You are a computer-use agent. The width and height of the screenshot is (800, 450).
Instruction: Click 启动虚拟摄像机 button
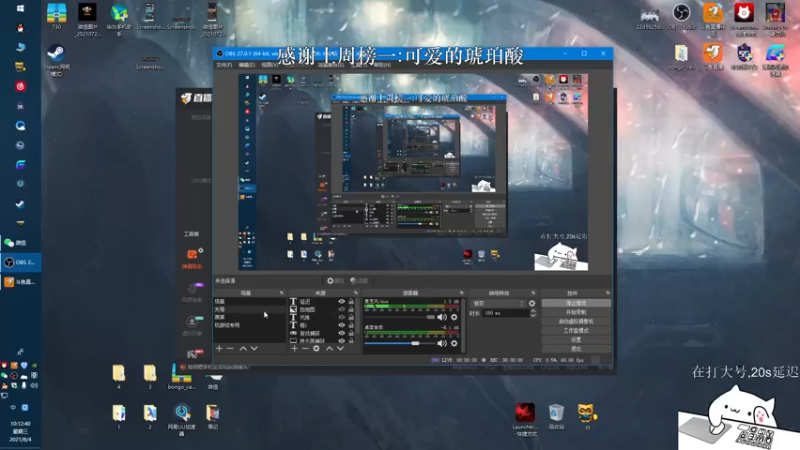576,321
